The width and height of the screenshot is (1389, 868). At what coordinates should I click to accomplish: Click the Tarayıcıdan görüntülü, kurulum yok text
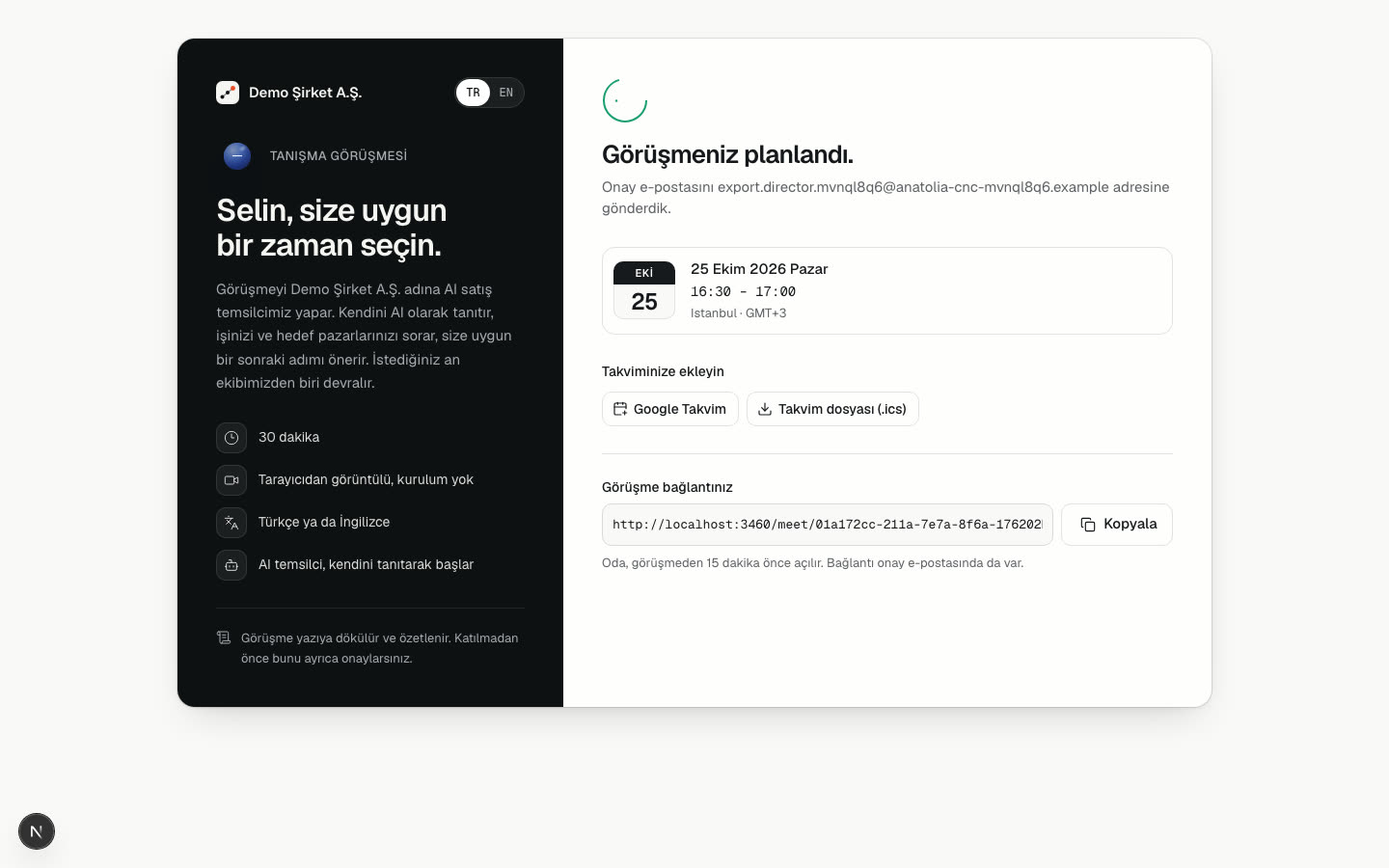coord(366,480)
